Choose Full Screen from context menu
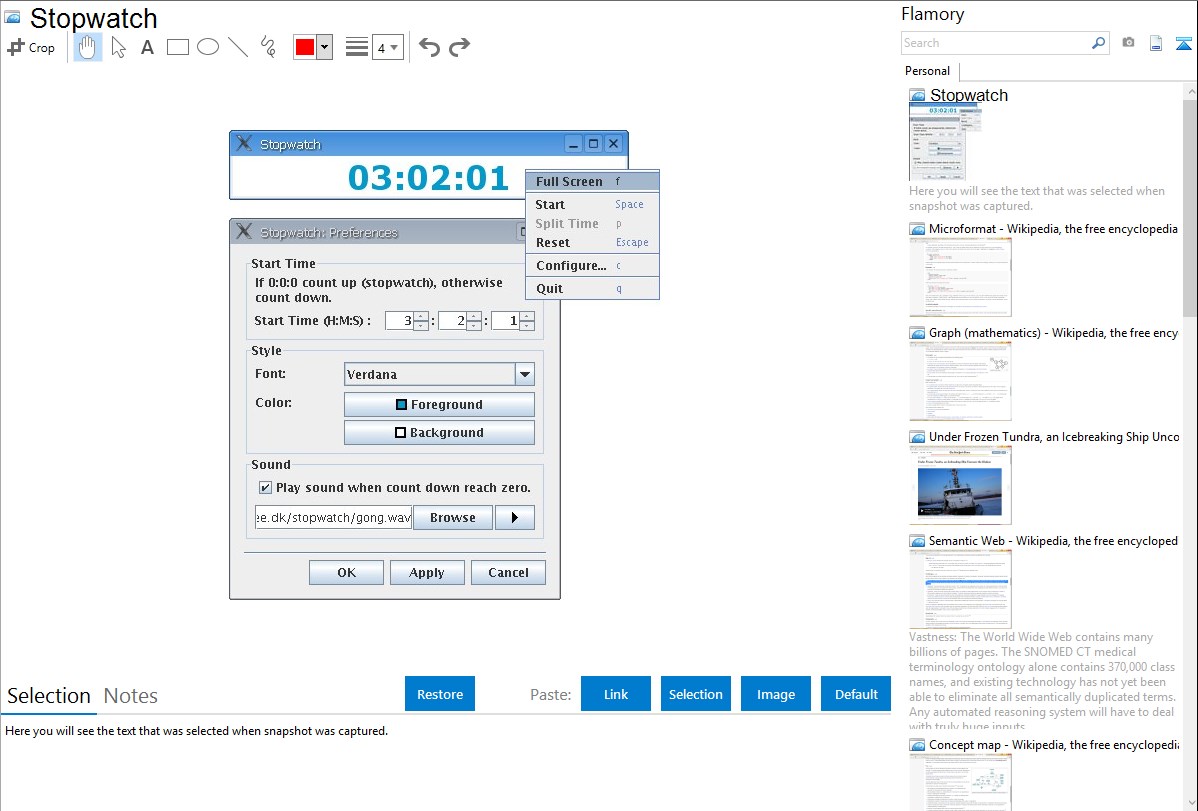This screenshot has width=1198, height=811. [592, 182]
